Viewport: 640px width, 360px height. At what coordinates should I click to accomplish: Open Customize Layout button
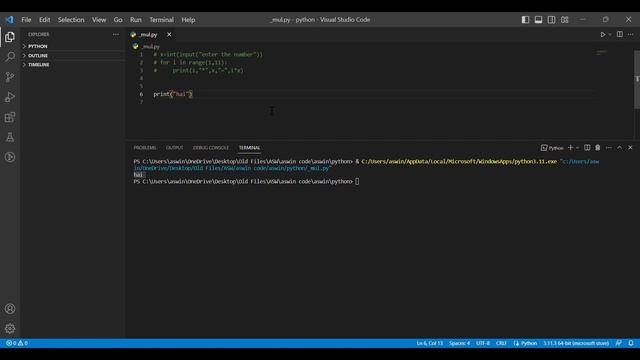click(x=564, y=20)
